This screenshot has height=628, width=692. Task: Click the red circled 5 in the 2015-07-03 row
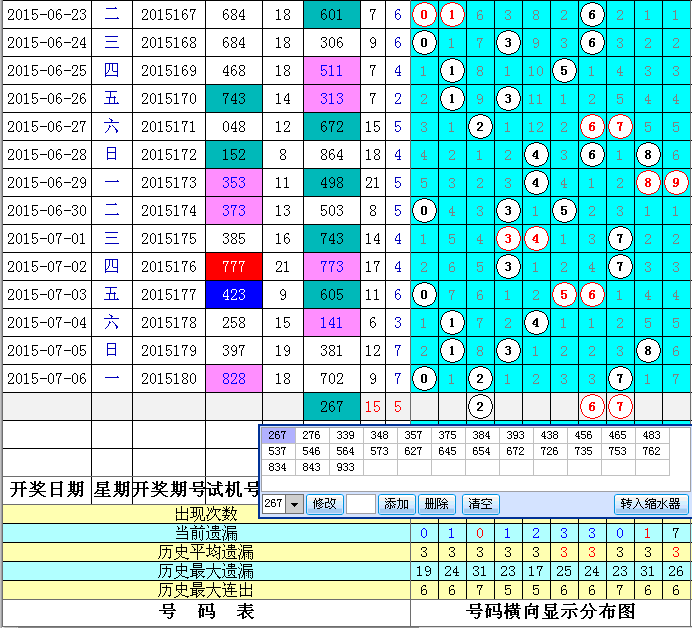click(x=564, y=295)
